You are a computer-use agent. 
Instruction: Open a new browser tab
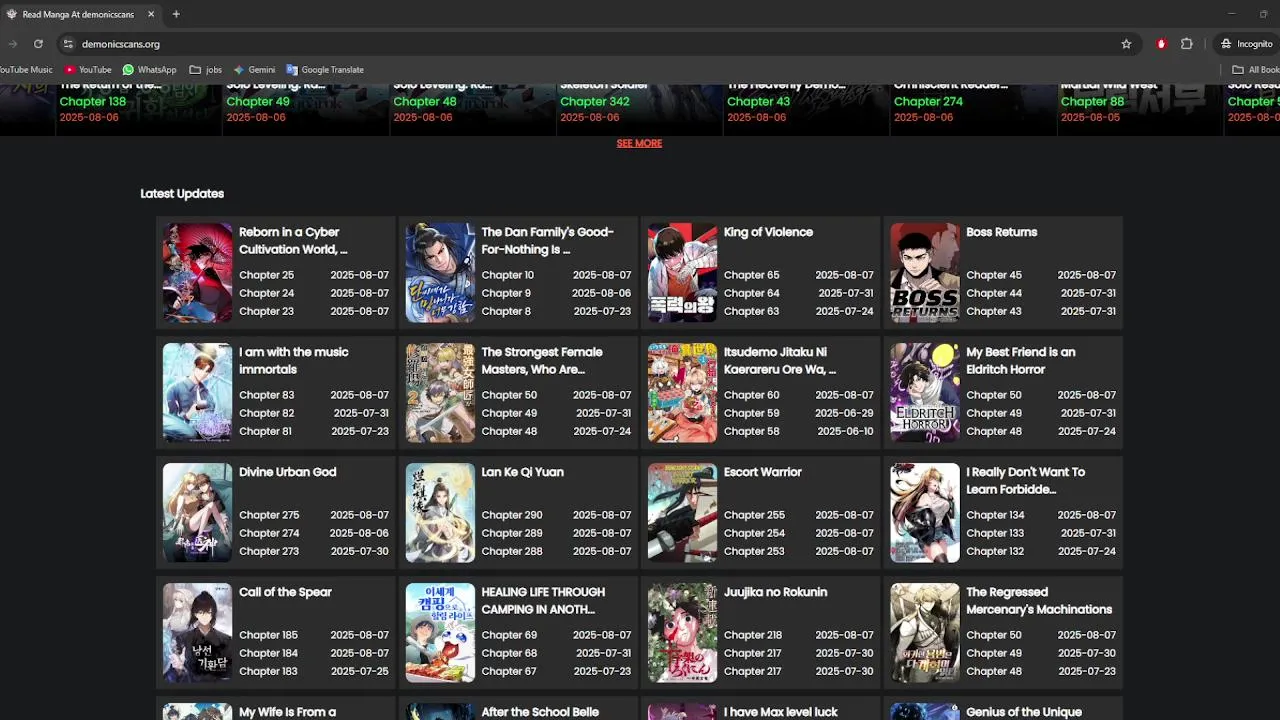click(176, 14)
